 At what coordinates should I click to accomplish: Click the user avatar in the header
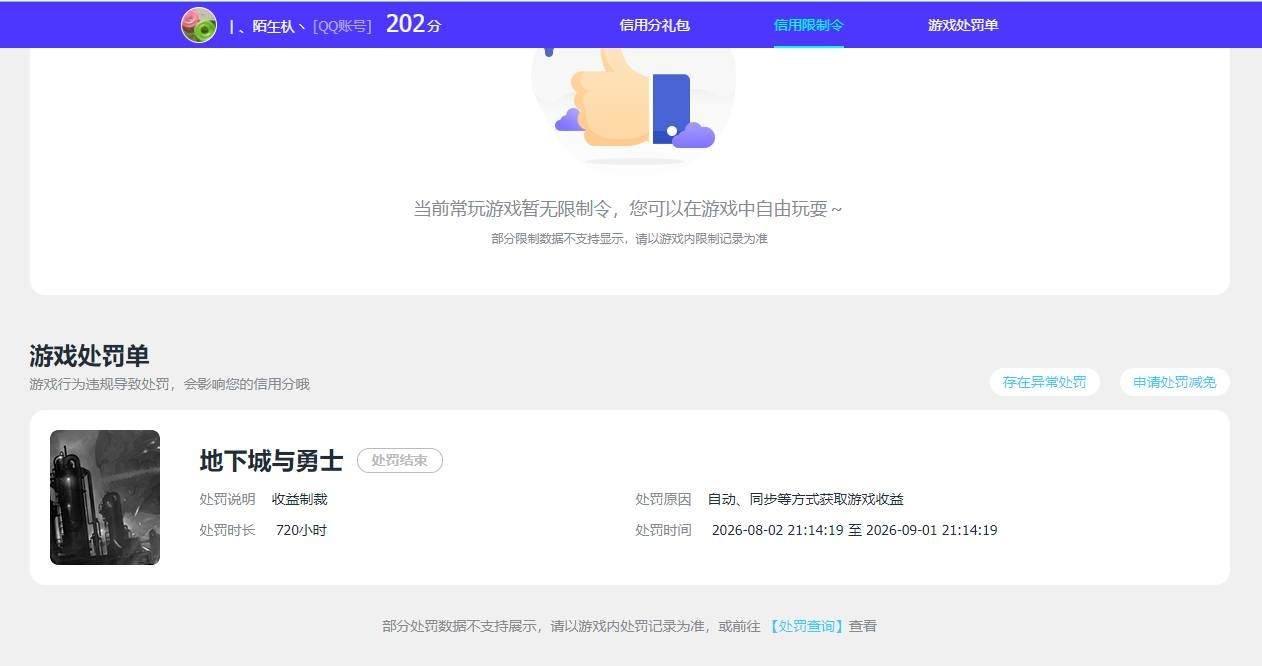[x=199, y=25]
